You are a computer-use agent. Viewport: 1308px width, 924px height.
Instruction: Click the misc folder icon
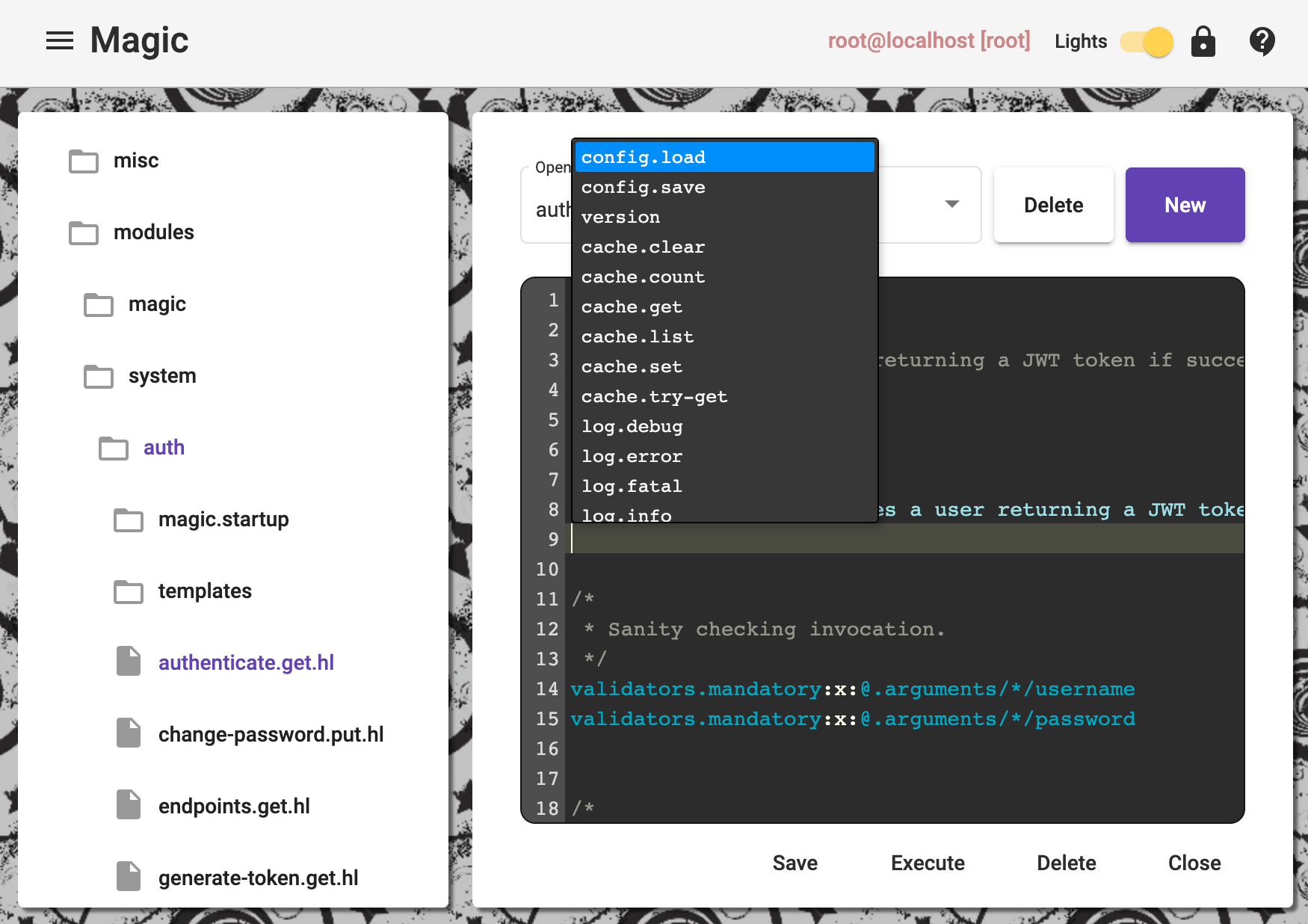[x=83, y=161]
